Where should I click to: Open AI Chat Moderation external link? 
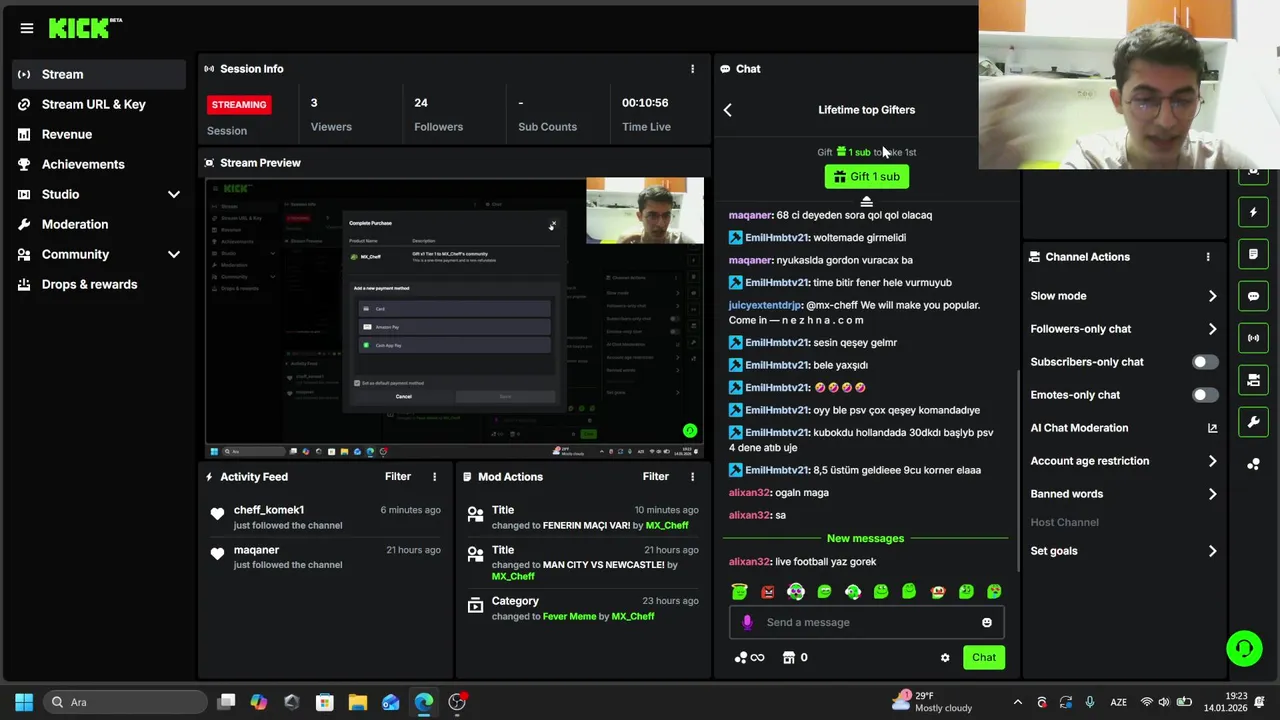(1212, 428)
